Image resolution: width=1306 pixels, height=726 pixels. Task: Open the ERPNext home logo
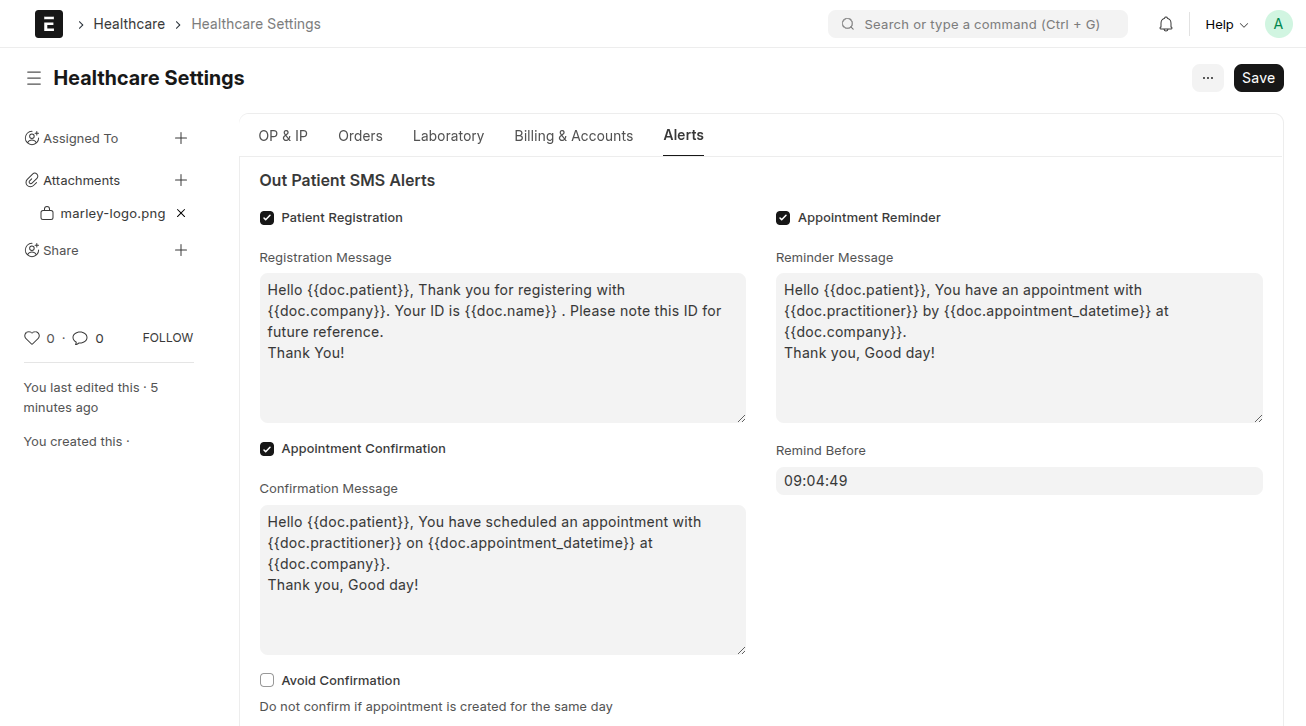(x=49, y=24)
